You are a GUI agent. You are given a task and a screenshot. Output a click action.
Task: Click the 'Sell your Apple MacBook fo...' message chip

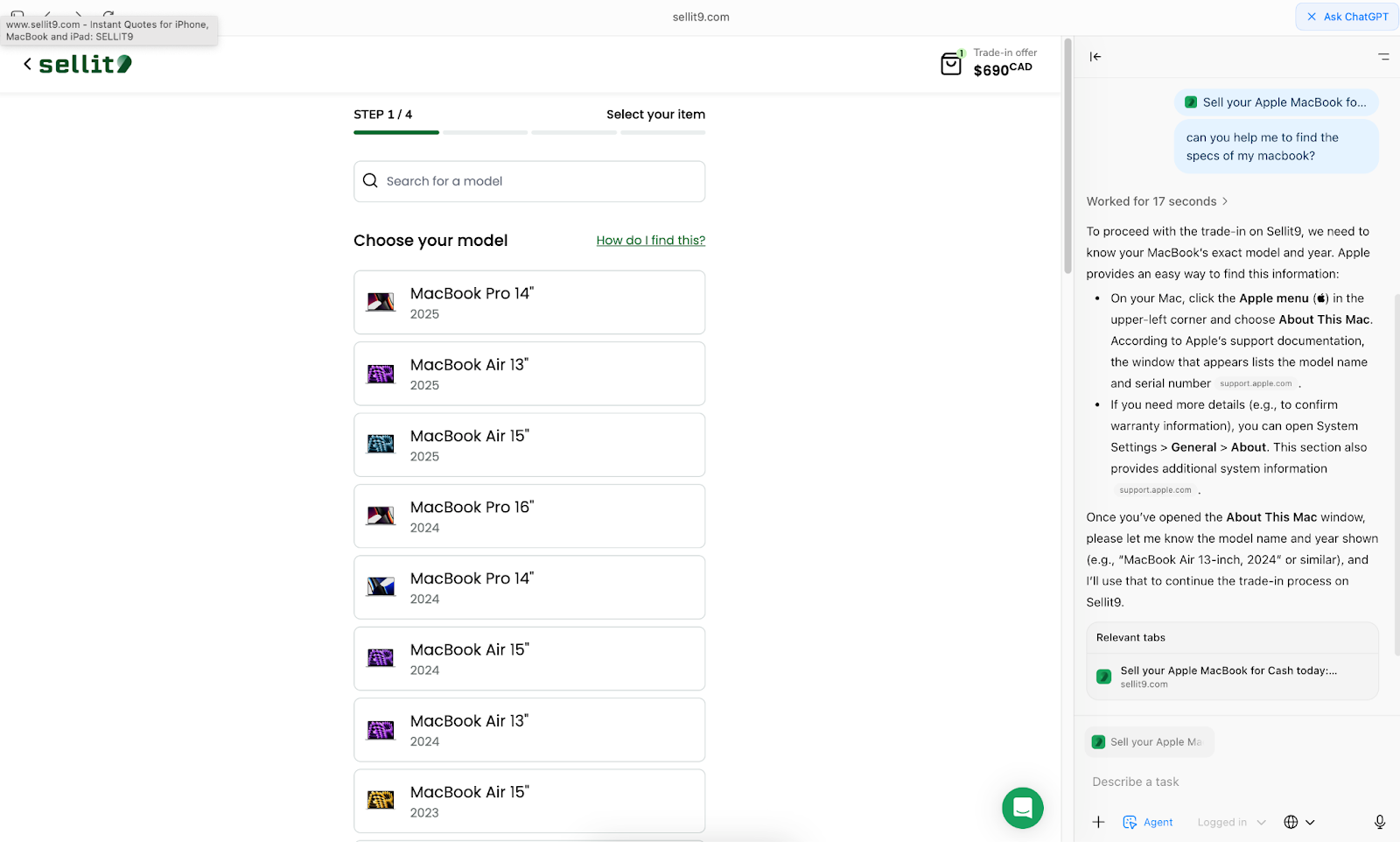coord(1276,102)
